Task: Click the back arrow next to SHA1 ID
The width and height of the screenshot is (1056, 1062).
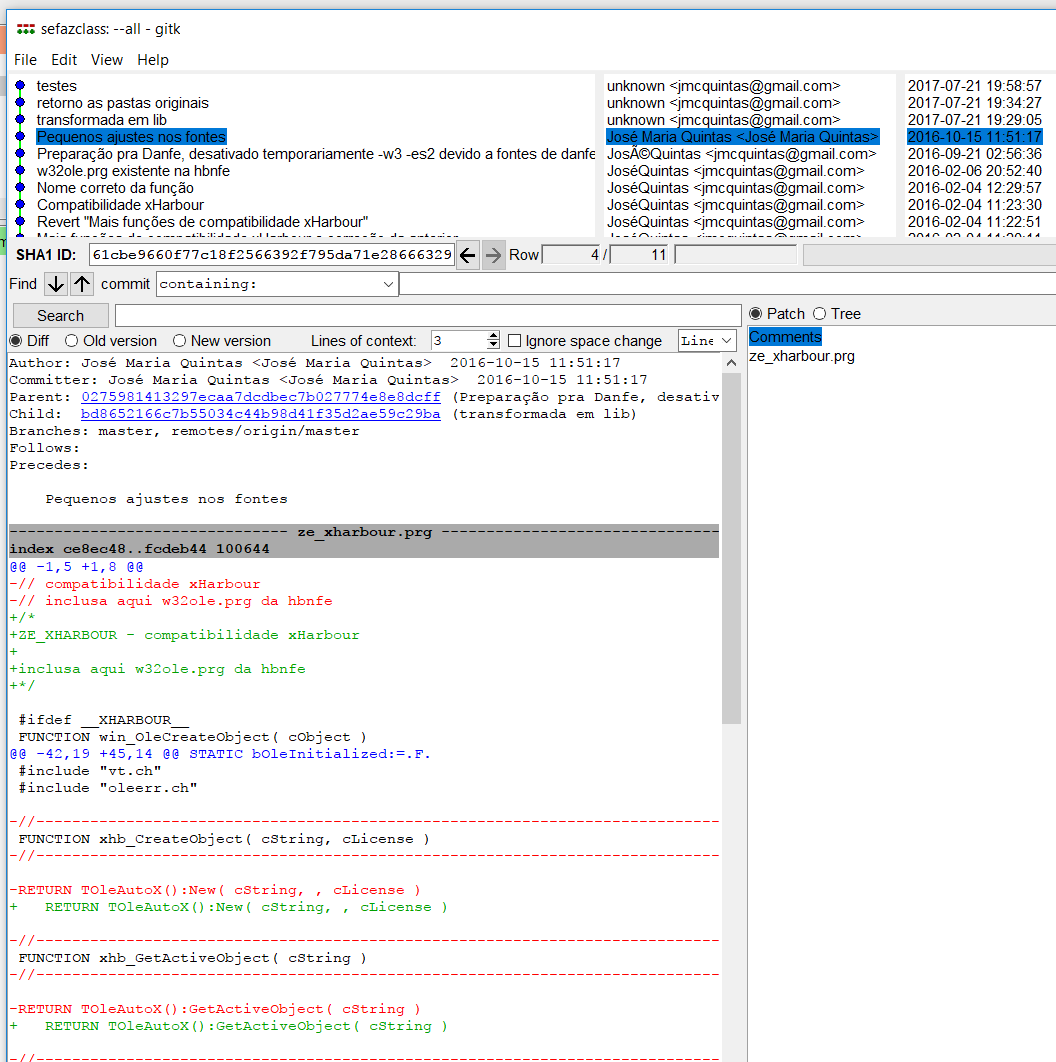Action: 467,255
